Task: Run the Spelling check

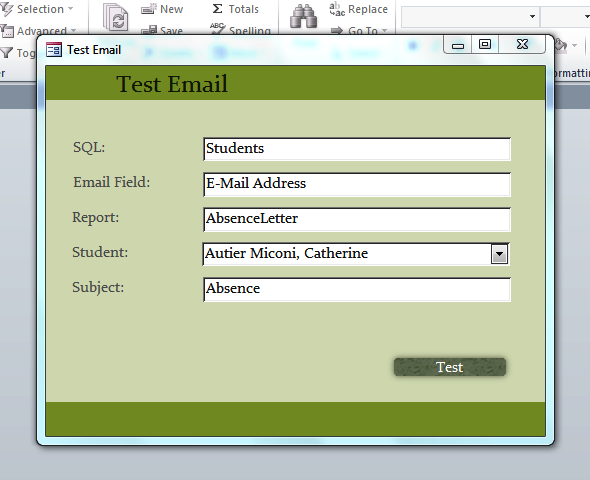Action: (x=241, y=30)
